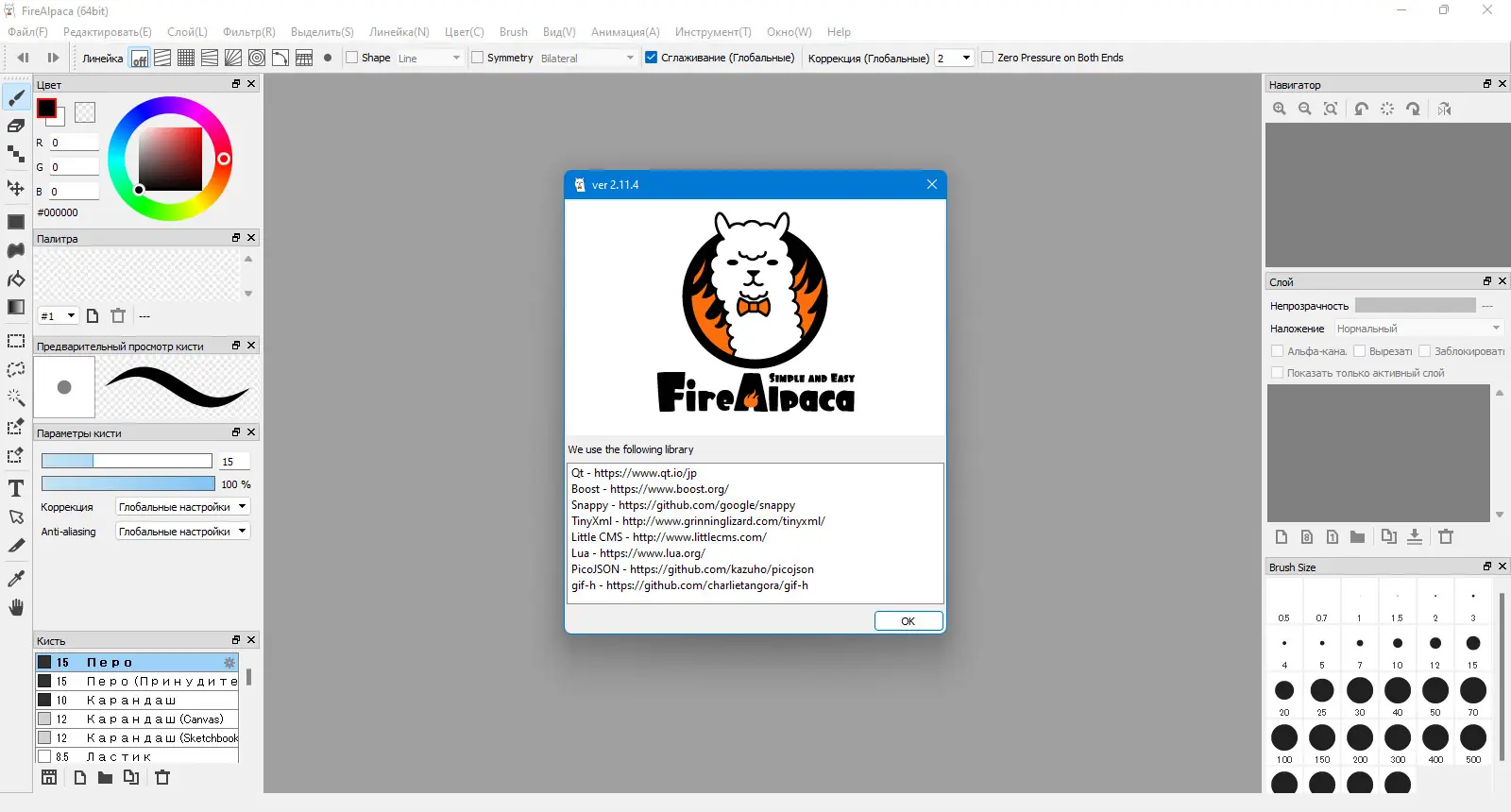Select the Ластик brush from list

[137, 756]
